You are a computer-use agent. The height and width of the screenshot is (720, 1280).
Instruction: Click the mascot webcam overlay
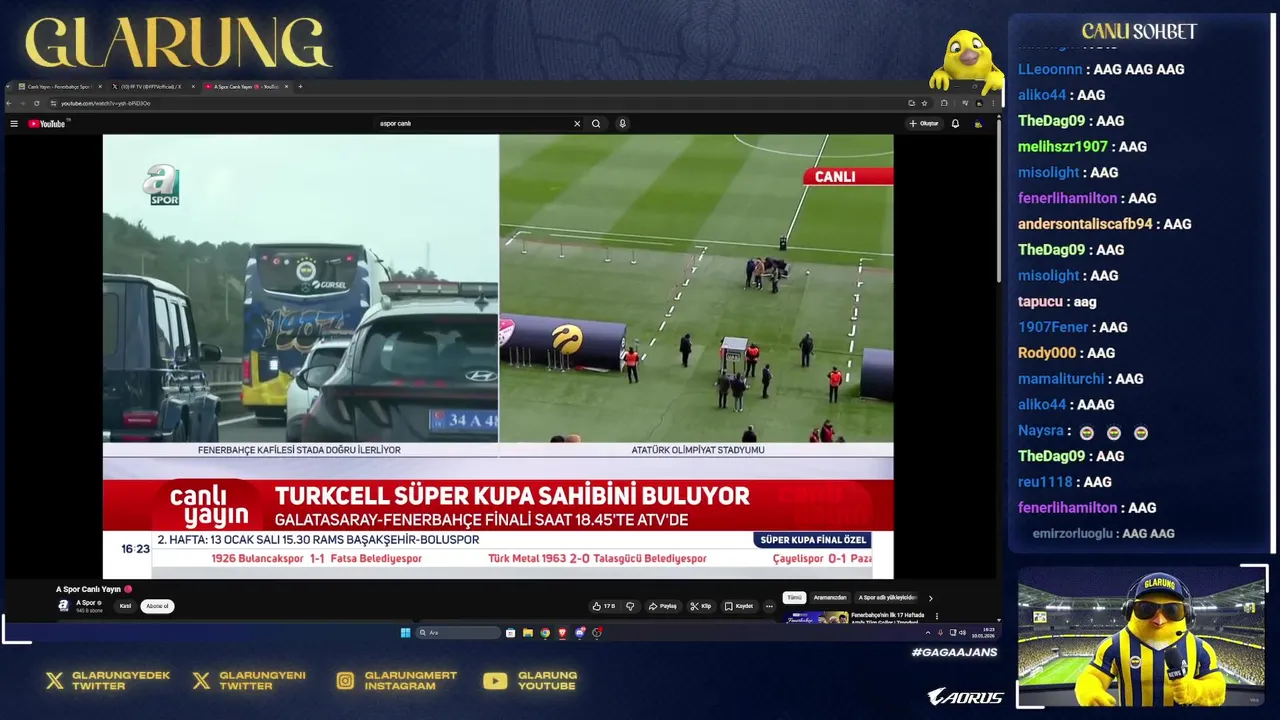1141,637
